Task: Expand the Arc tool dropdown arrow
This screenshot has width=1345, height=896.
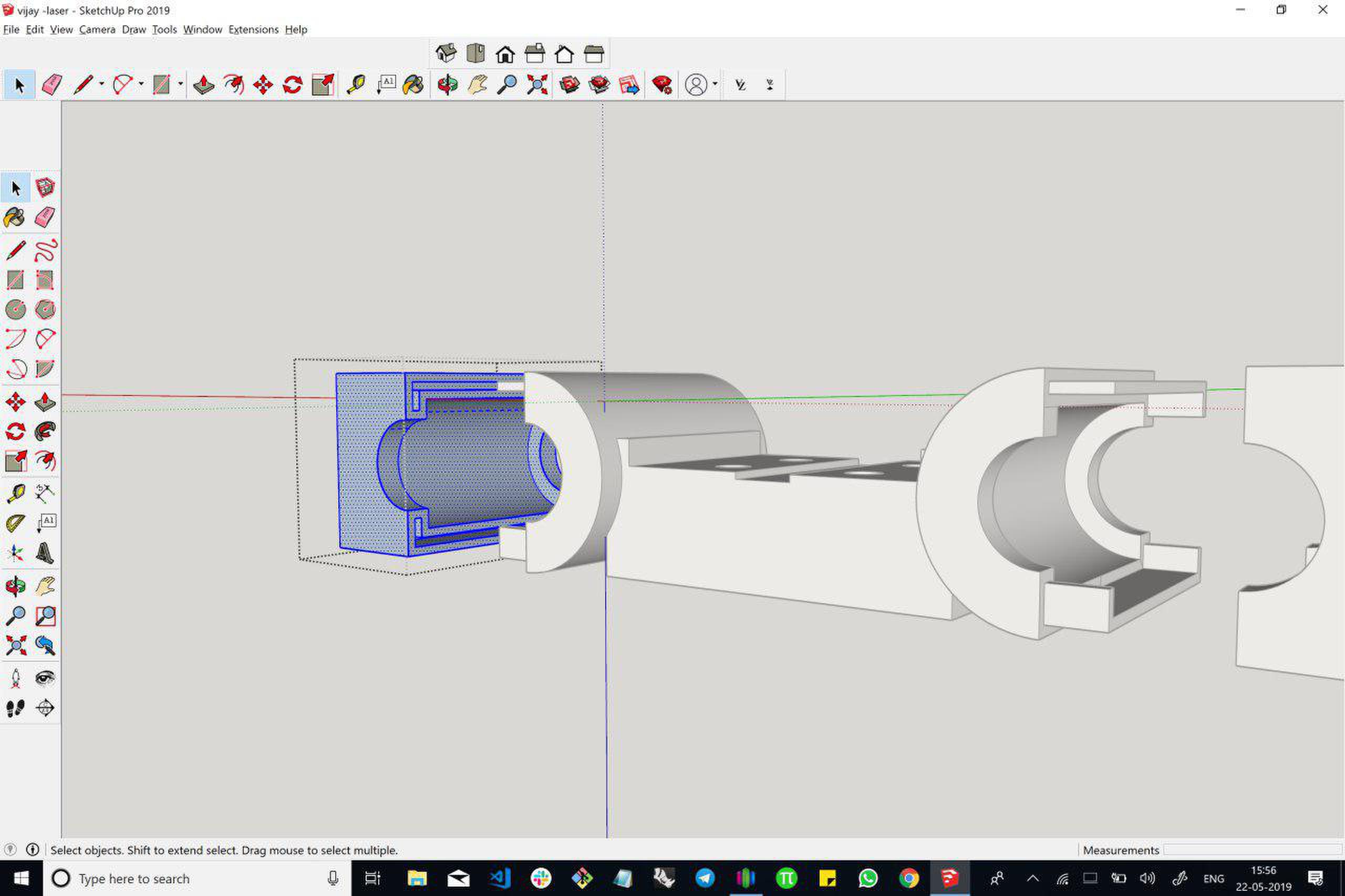Action: tap(141, 84)
